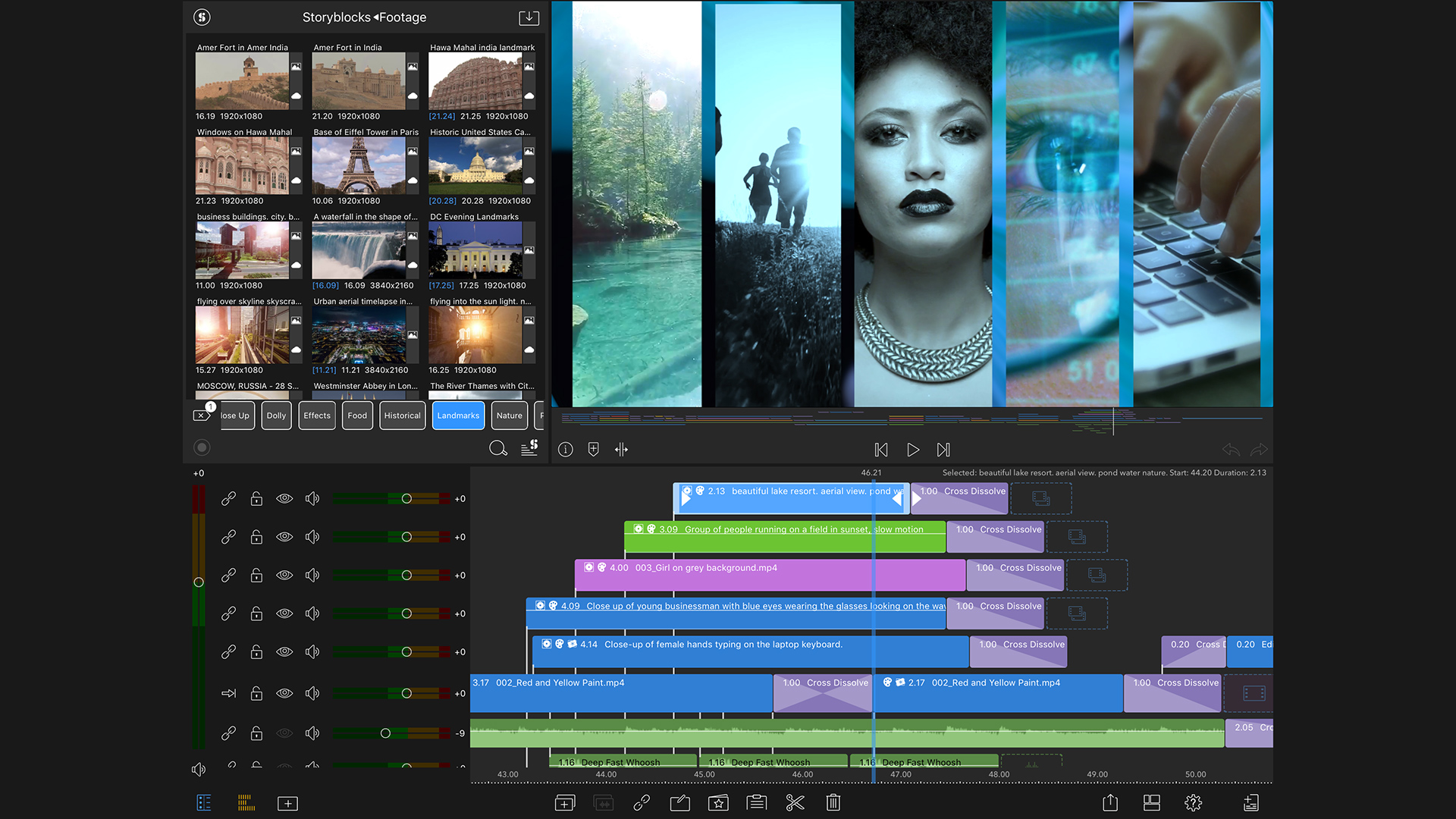
Task: Open the clip link tool in bottom toolbar
Action: click(x=642, y=802)
